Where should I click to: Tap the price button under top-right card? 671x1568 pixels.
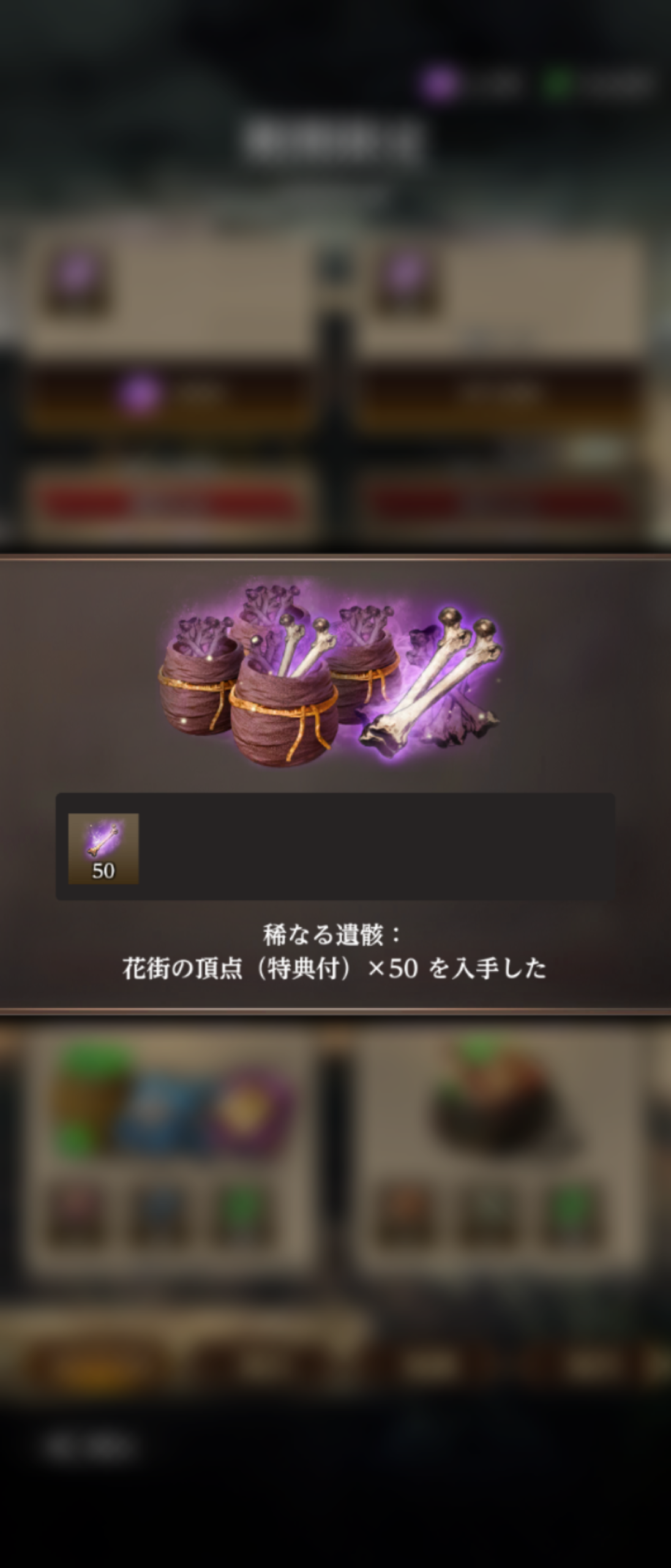click(499, 395)
